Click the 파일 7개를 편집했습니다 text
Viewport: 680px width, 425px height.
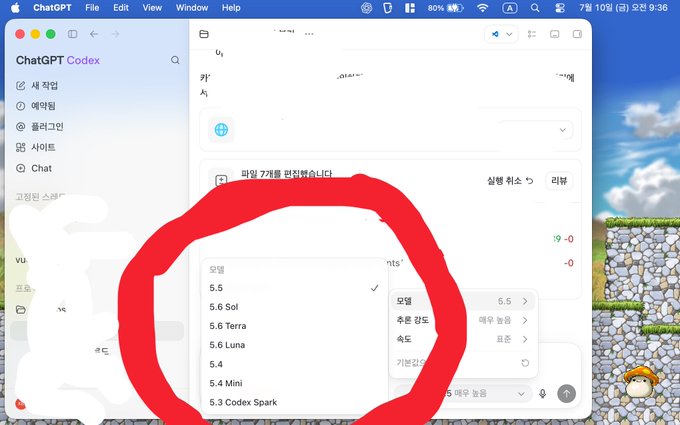tap(287, 174)
